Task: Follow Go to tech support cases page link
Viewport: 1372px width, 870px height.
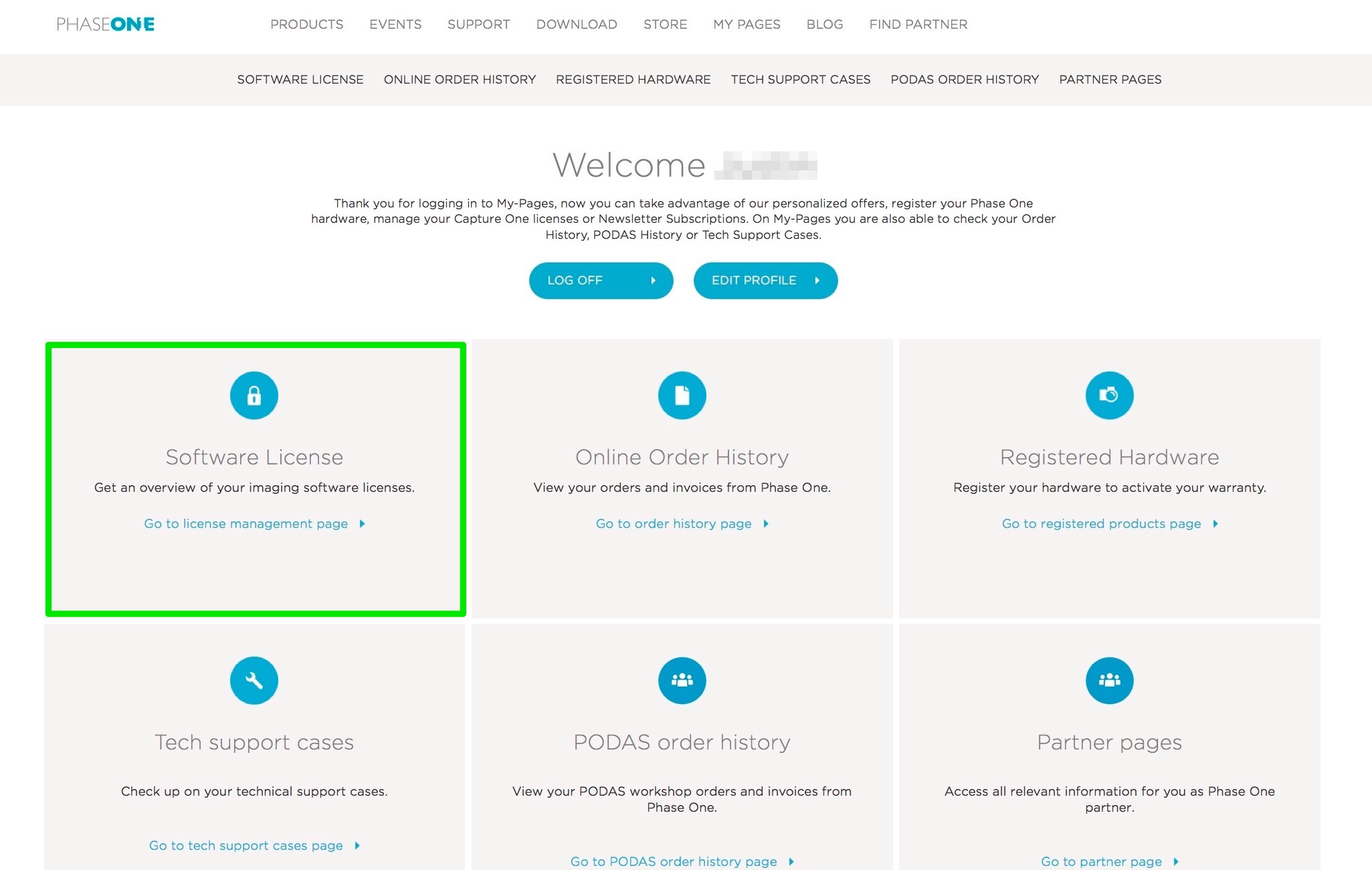Action: [246, 846]
